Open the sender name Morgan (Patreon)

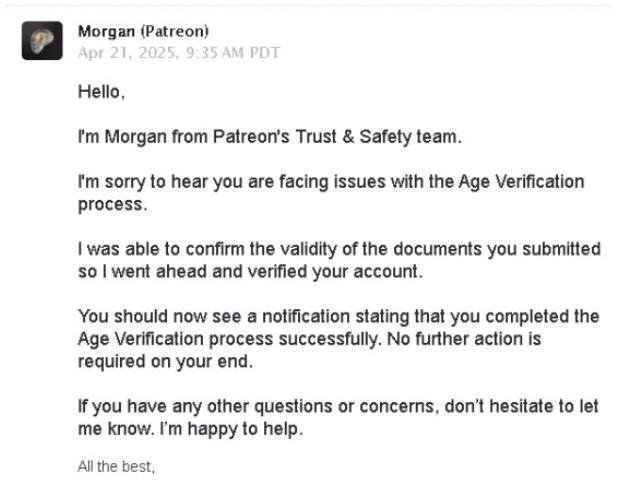click(143, 31)
